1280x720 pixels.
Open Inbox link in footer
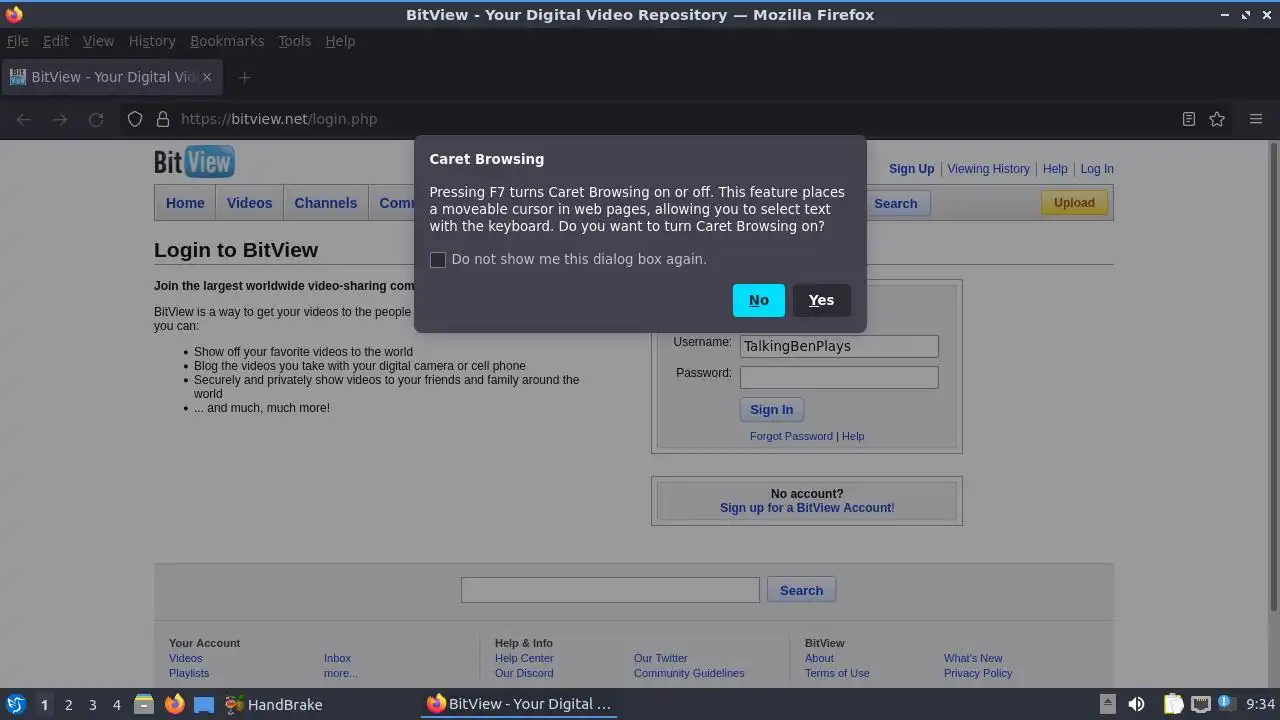337,658
